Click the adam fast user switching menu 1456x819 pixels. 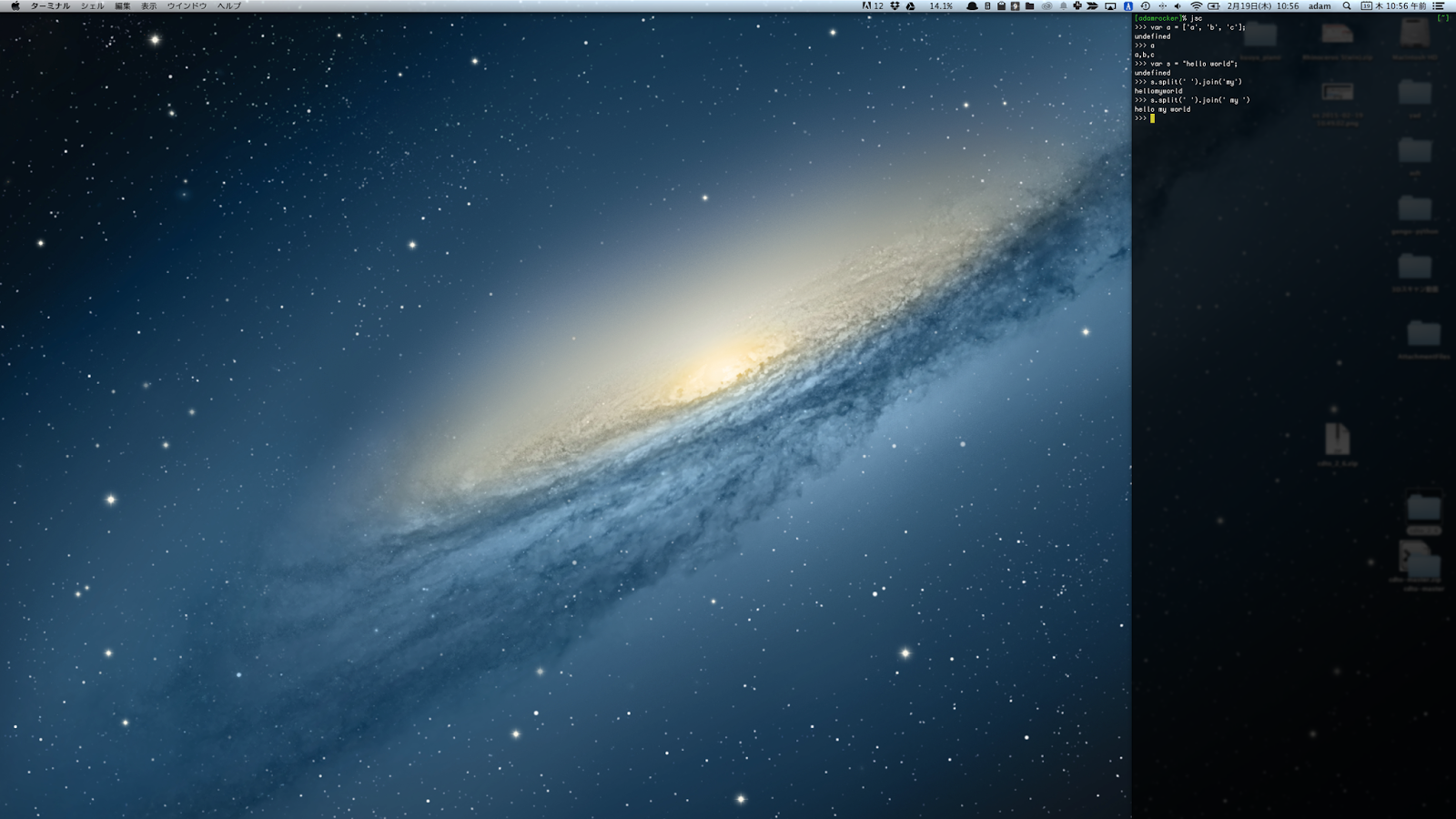(1319, 6)
